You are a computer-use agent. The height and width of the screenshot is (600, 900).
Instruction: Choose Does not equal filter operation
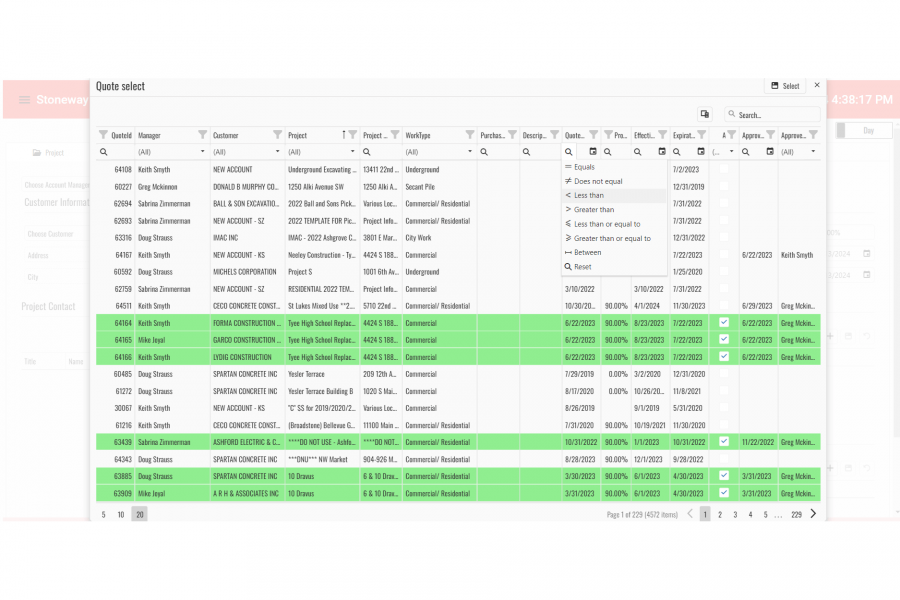(614, 181)
